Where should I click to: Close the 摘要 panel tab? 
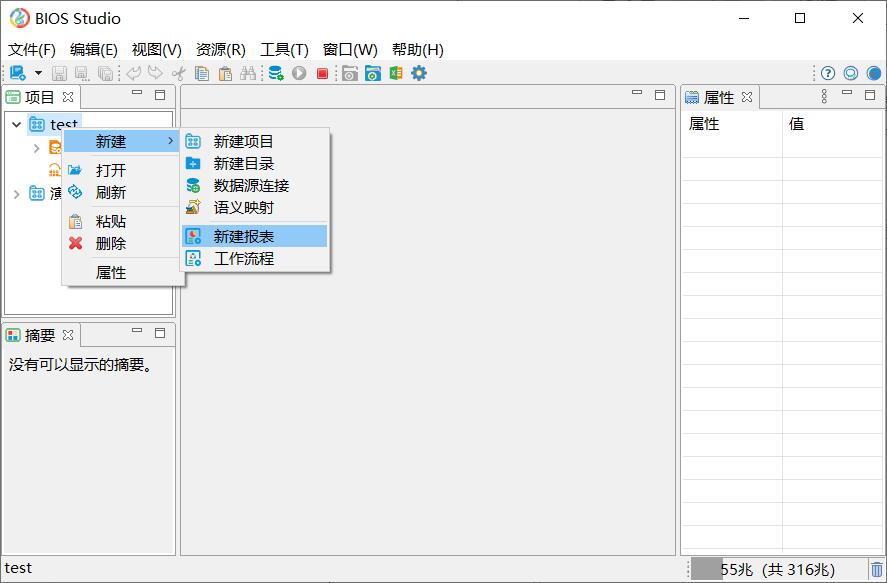pyautogui.click(x=68, y=335)
